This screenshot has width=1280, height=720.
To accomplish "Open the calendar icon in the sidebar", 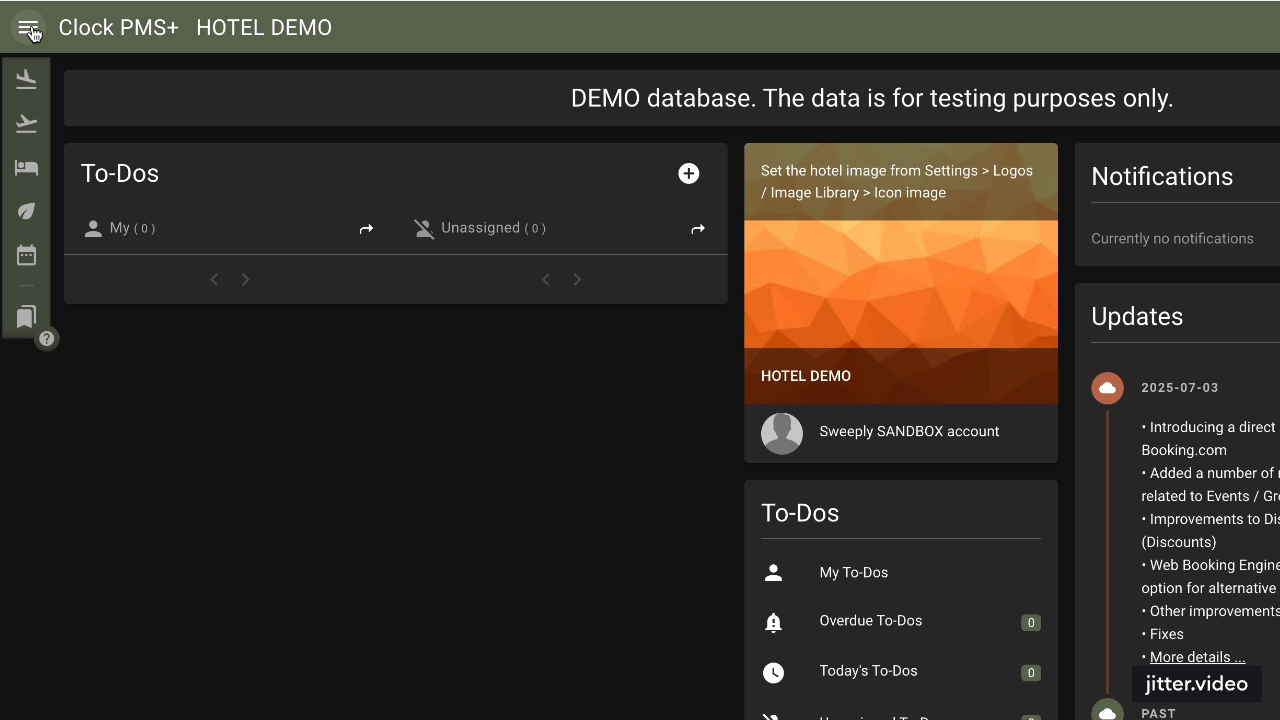I will pyautogui.click(x=26, y=255).
